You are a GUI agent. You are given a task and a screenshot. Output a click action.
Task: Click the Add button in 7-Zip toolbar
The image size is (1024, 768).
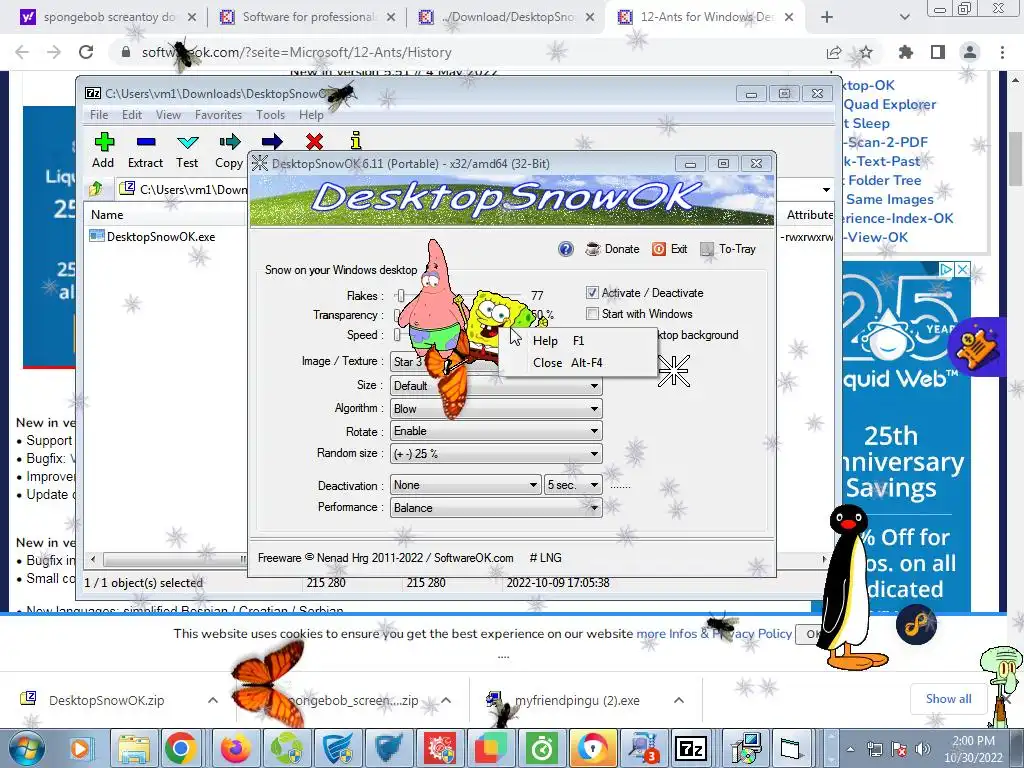[103, 150]
